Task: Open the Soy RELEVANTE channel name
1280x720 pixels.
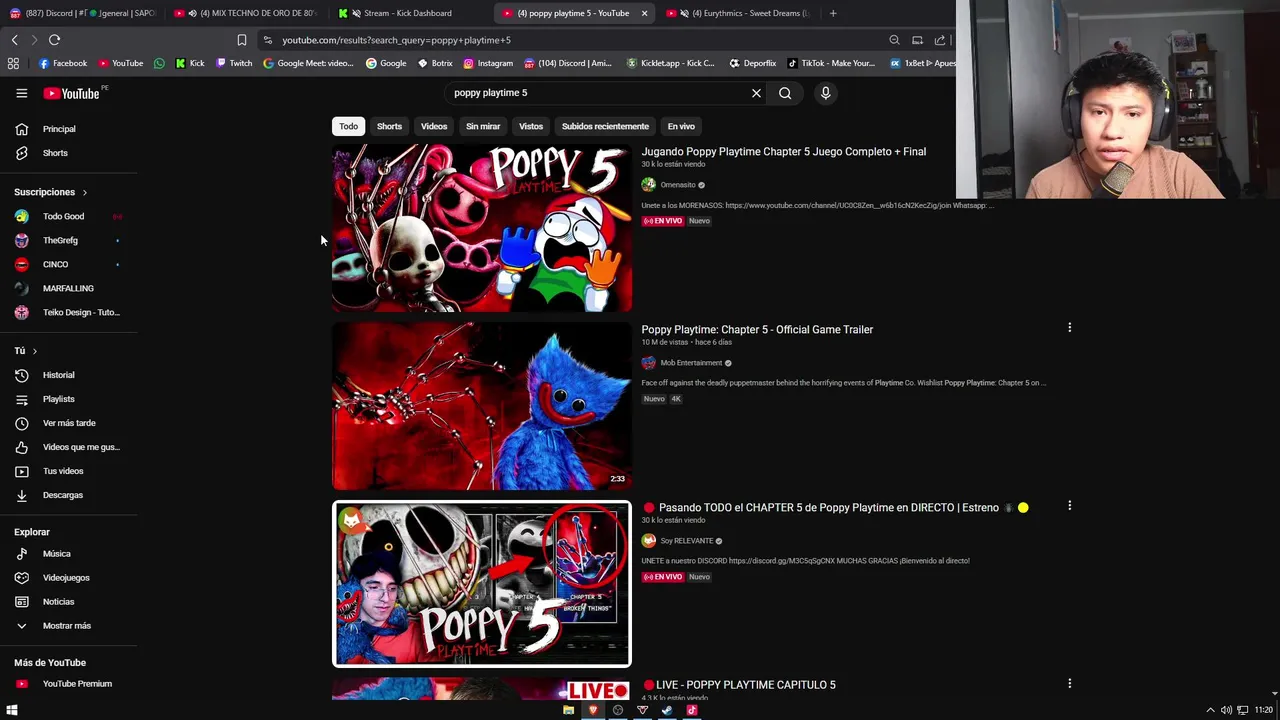Action: coord(686,541)
